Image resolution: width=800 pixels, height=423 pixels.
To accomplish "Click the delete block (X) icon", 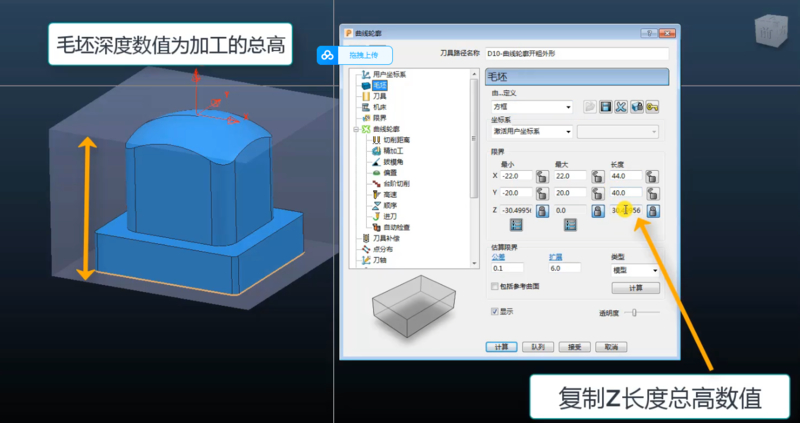I will [620, 107].
